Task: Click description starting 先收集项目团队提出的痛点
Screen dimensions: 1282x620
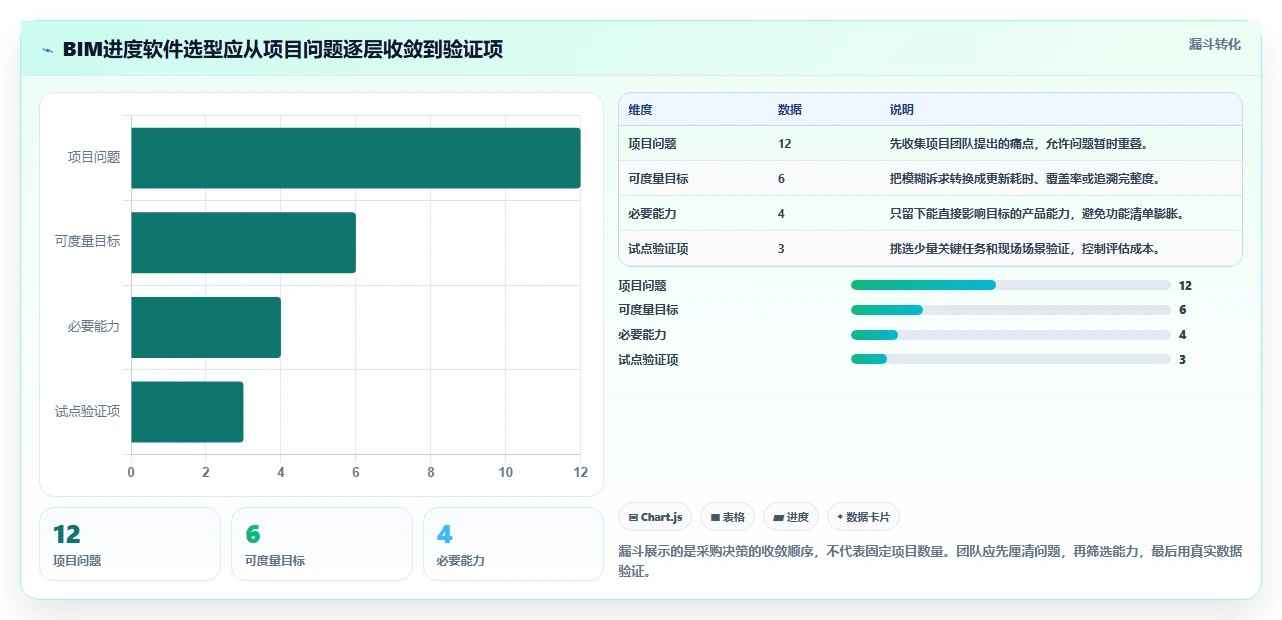Action: [1019, 144]
